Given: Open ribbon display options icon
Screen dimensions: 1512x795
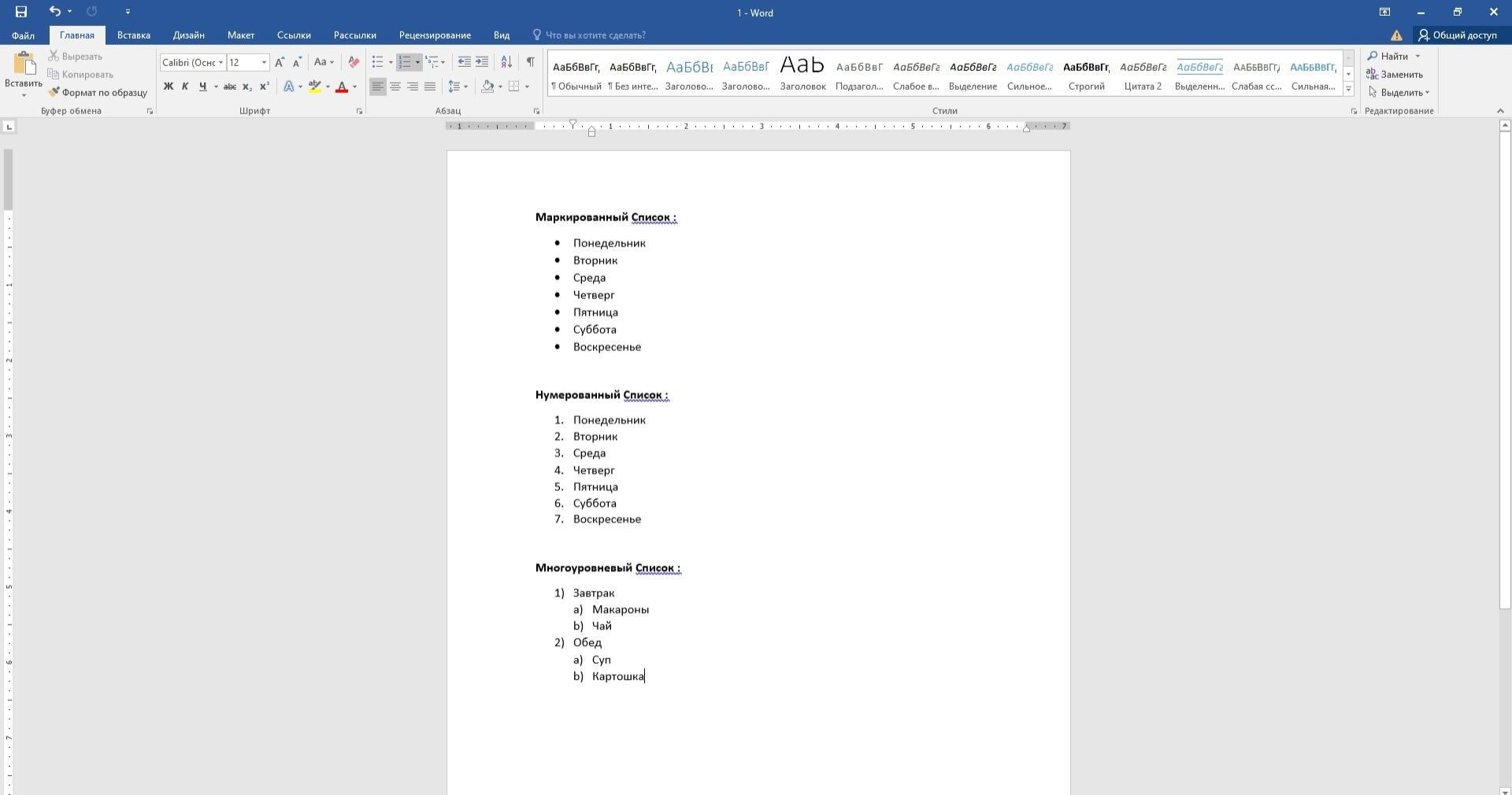Looking at the screenshot, I should pyautogui.click(x=1384, y=12).
